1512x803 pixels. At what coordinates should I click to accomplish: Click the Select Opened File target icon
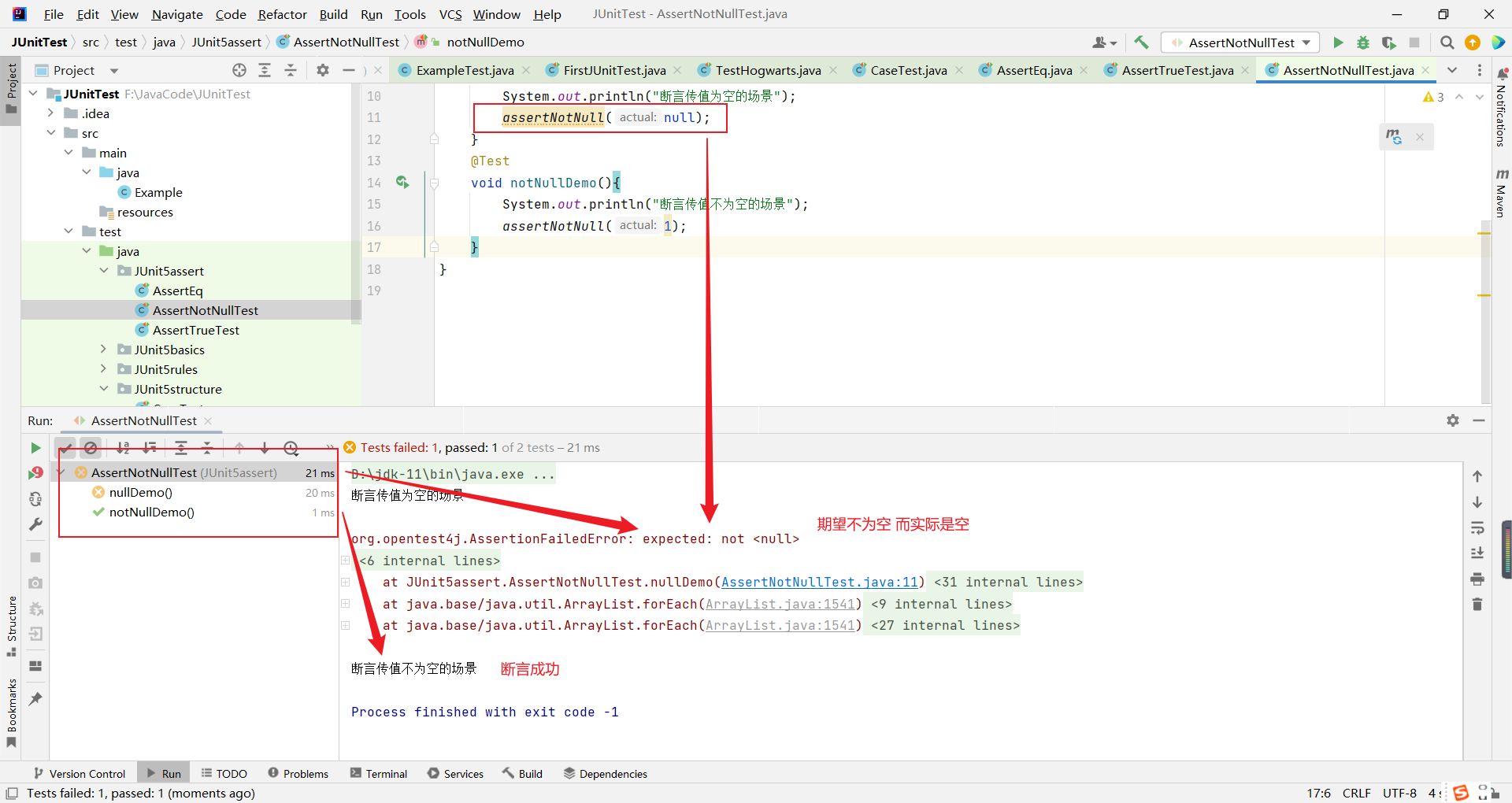[239, 70]
